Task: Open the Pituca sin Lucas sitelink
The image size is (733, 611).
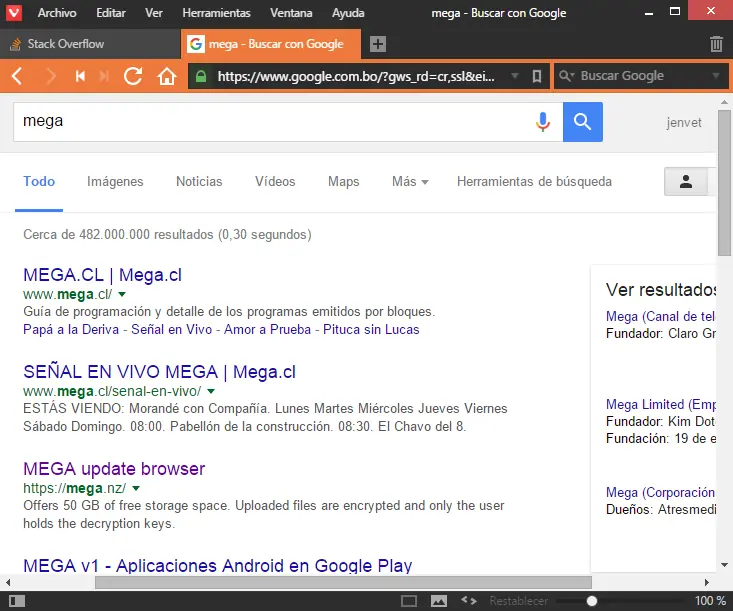Action: (x=371, y=330)
